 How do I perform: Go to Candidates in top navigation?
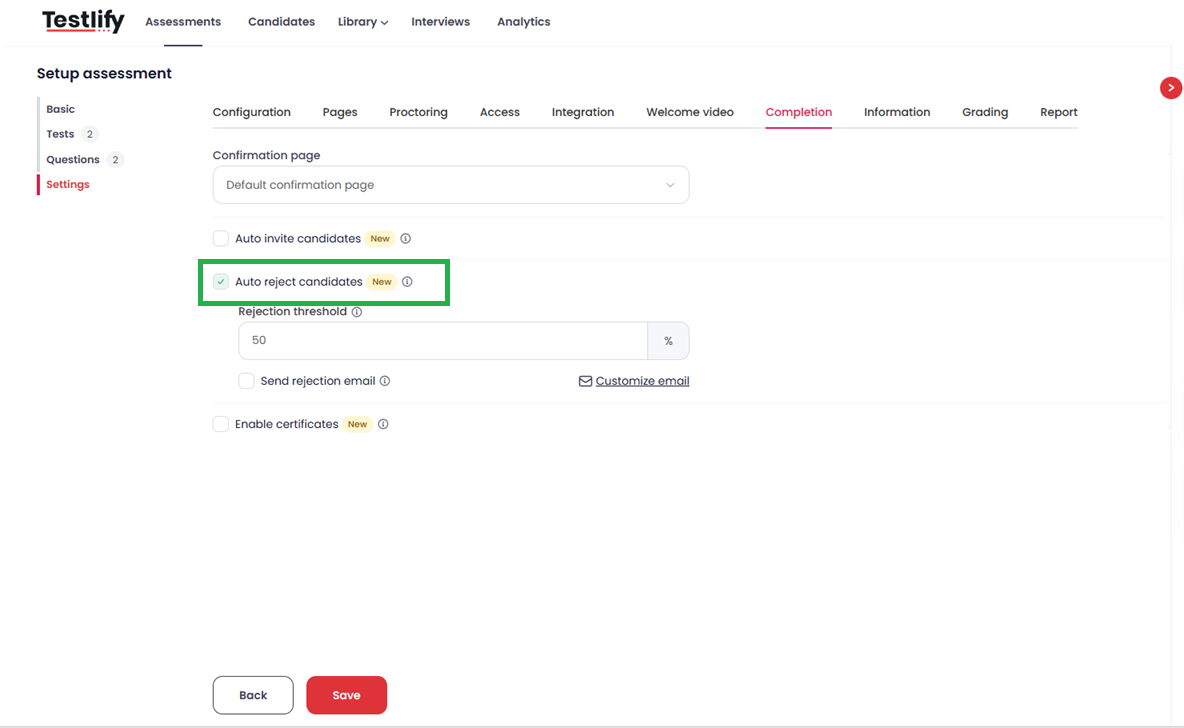point(281,22)
